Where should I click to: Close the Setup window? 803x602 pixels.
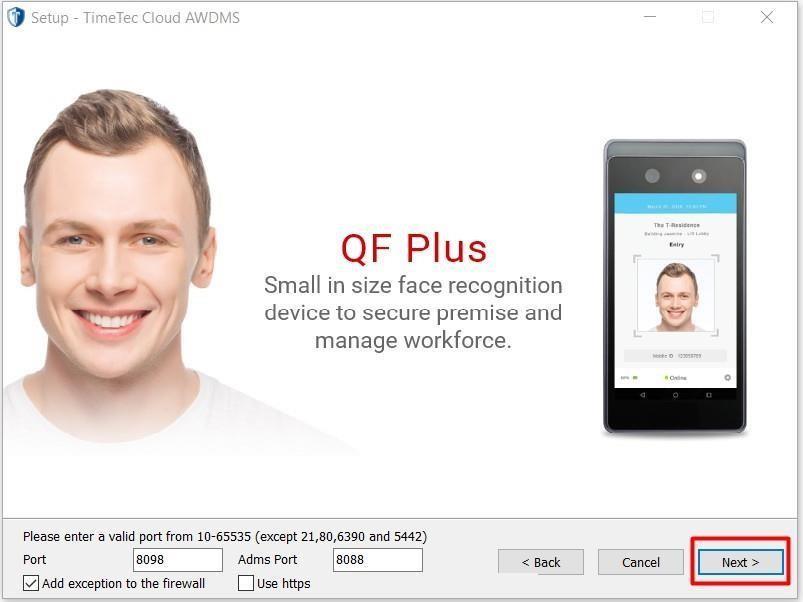pyautogui.click(x=767, y=17)
